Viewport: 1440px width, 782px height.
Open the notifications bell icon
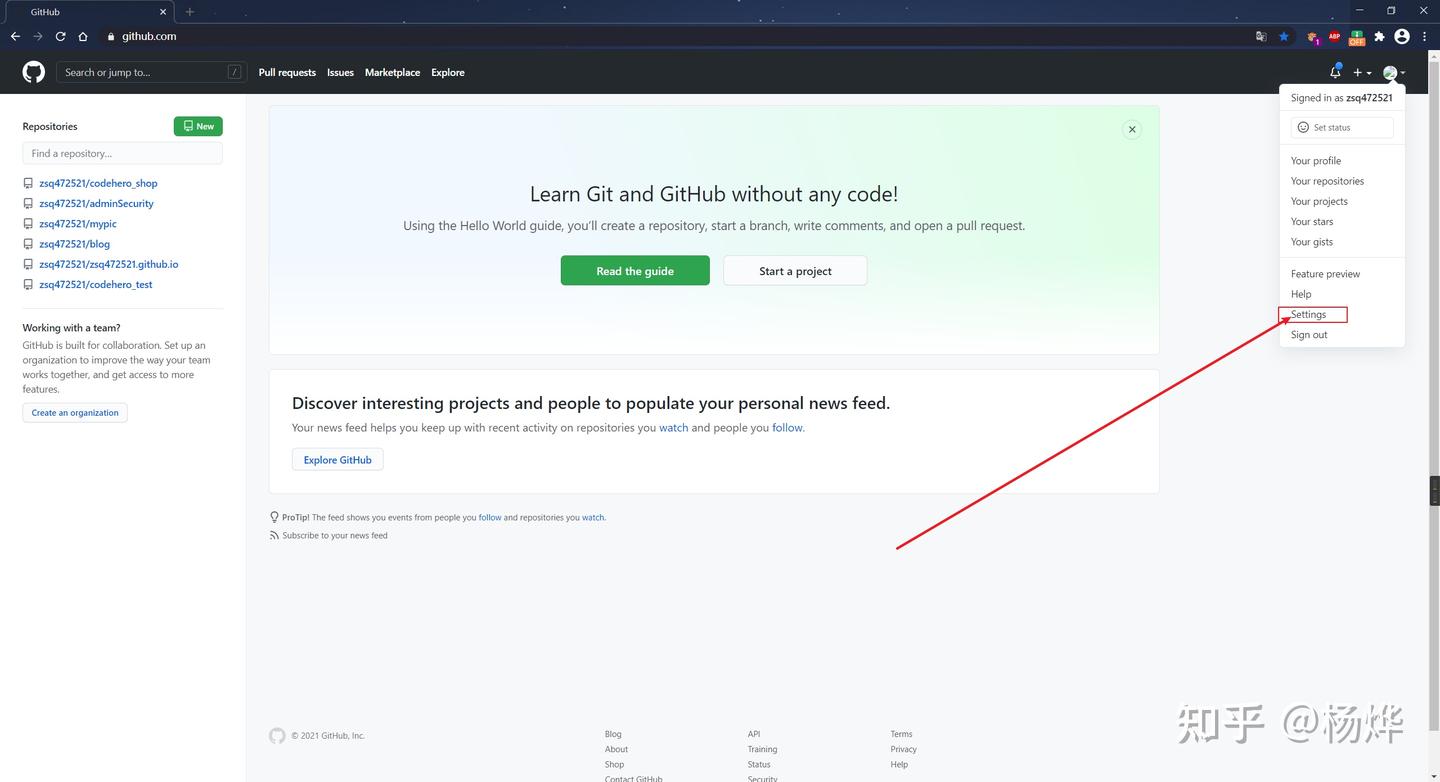[x=1333, y=71]
